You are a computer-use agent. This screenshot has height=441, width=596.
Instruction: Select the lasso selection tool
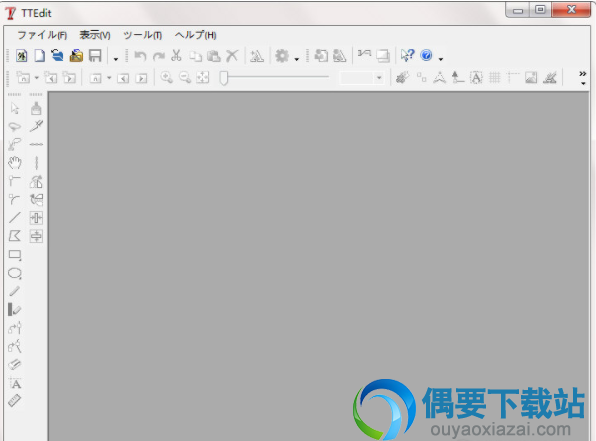[15, 126]
